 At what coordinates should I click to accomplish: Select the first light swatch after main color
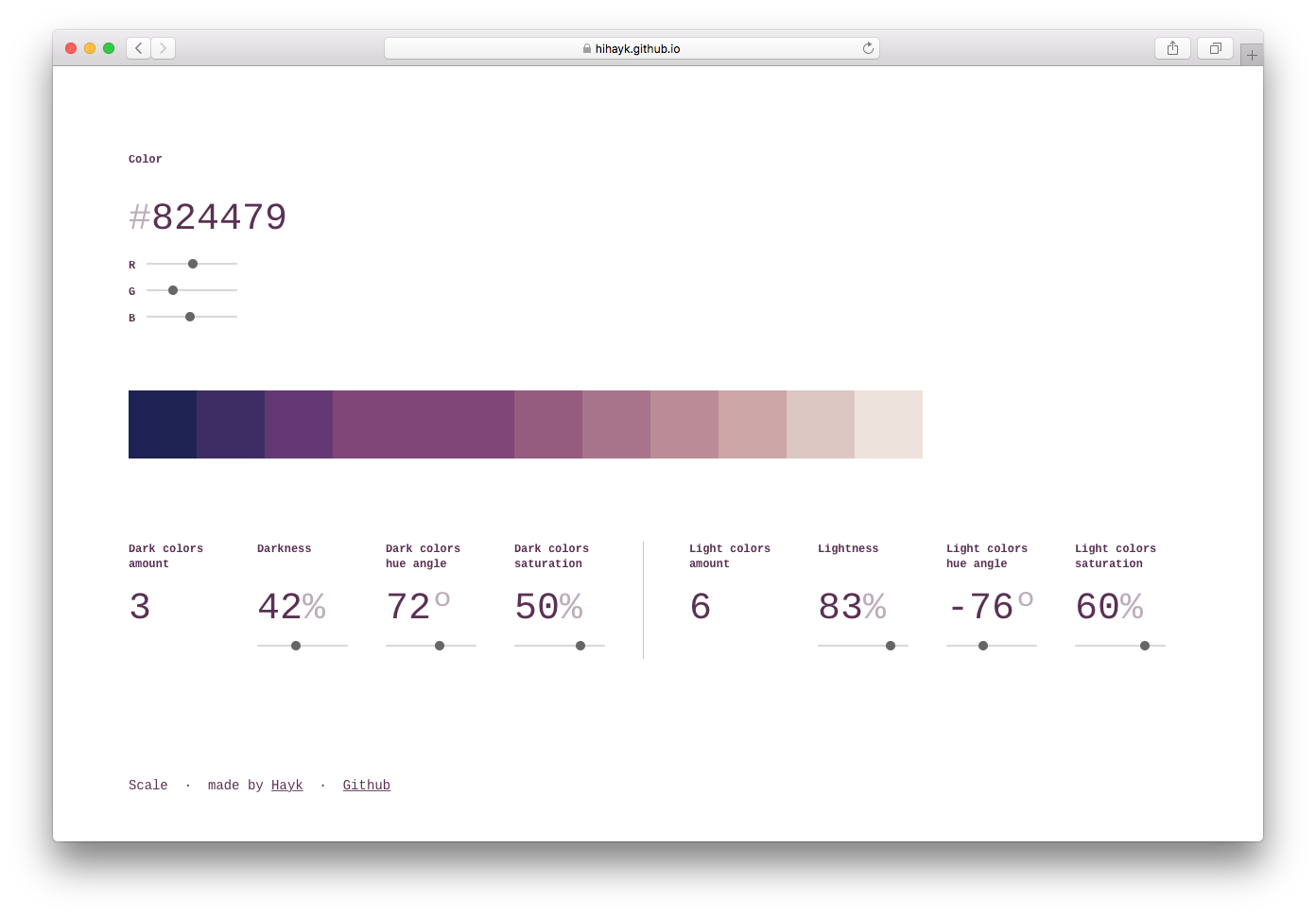548,424
